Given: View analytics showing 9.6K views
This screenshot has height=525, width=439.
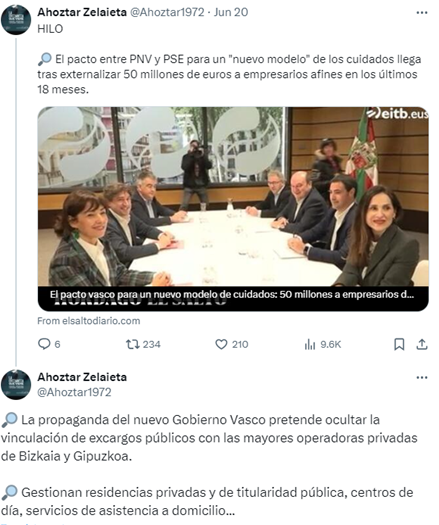Looking at the screenshot, I should [x=310, y=344].
